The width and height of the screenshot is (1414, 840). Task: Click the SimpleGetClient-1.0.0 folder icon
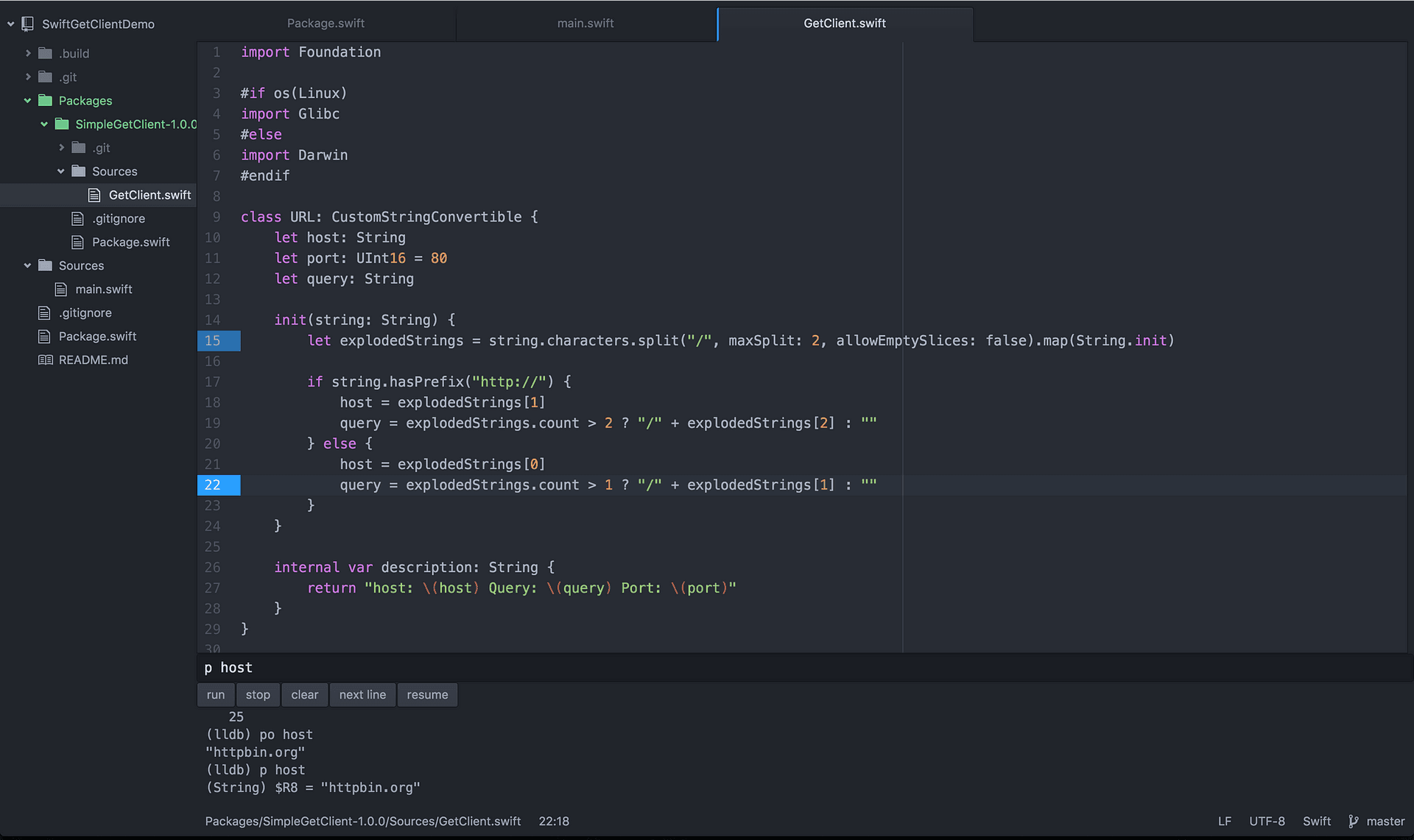[62, 124]
